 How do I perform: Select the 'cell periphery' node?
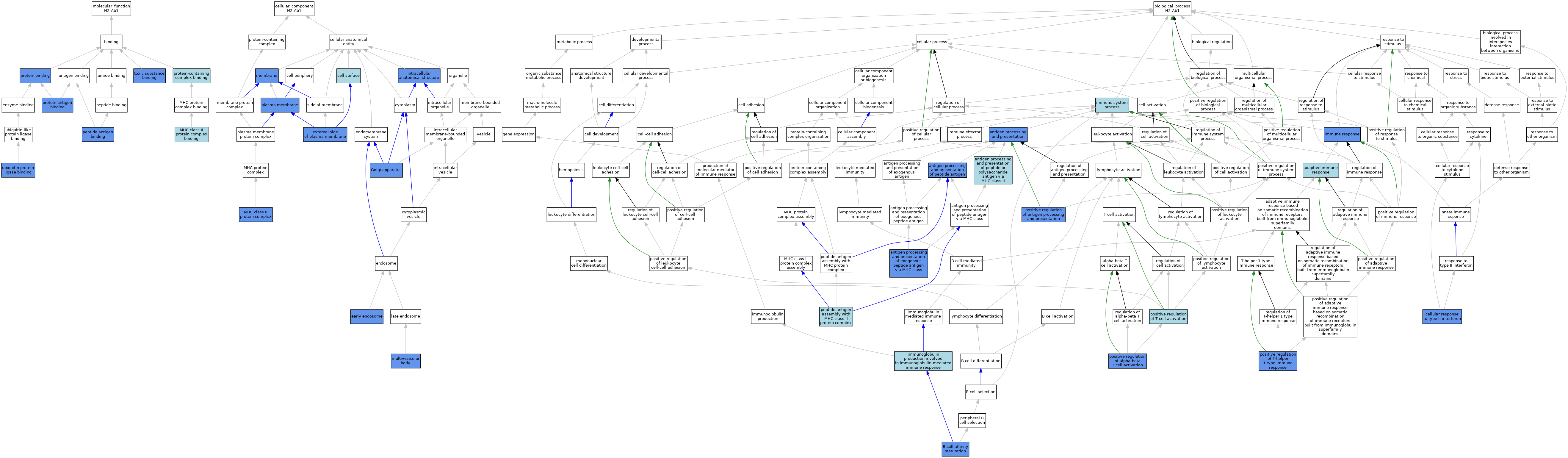300,76
